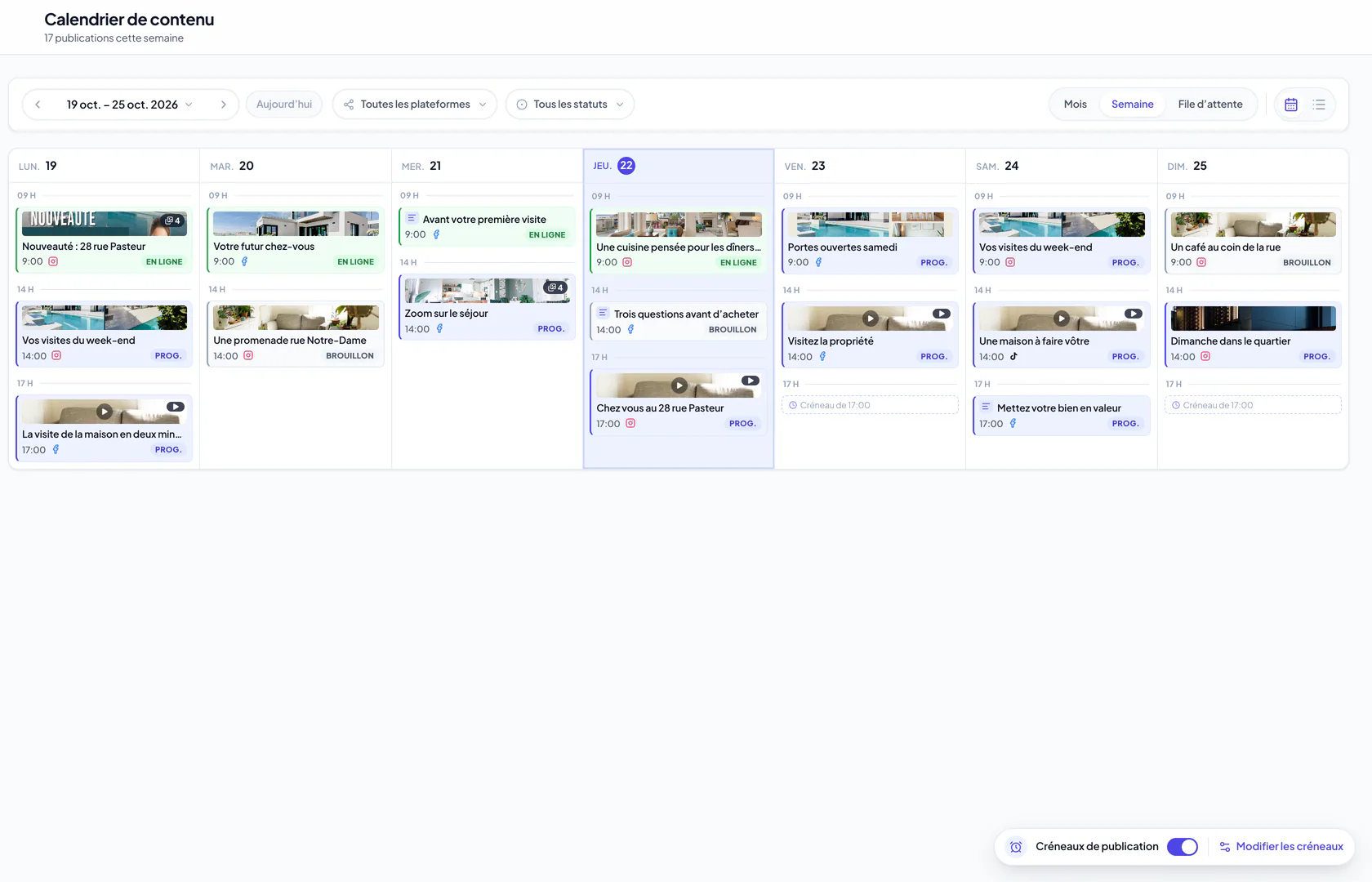Viewport: 1372px width, 882px height.
Task: Open the Trois questions avant d'acheter draft
Action: click(678, 321)
